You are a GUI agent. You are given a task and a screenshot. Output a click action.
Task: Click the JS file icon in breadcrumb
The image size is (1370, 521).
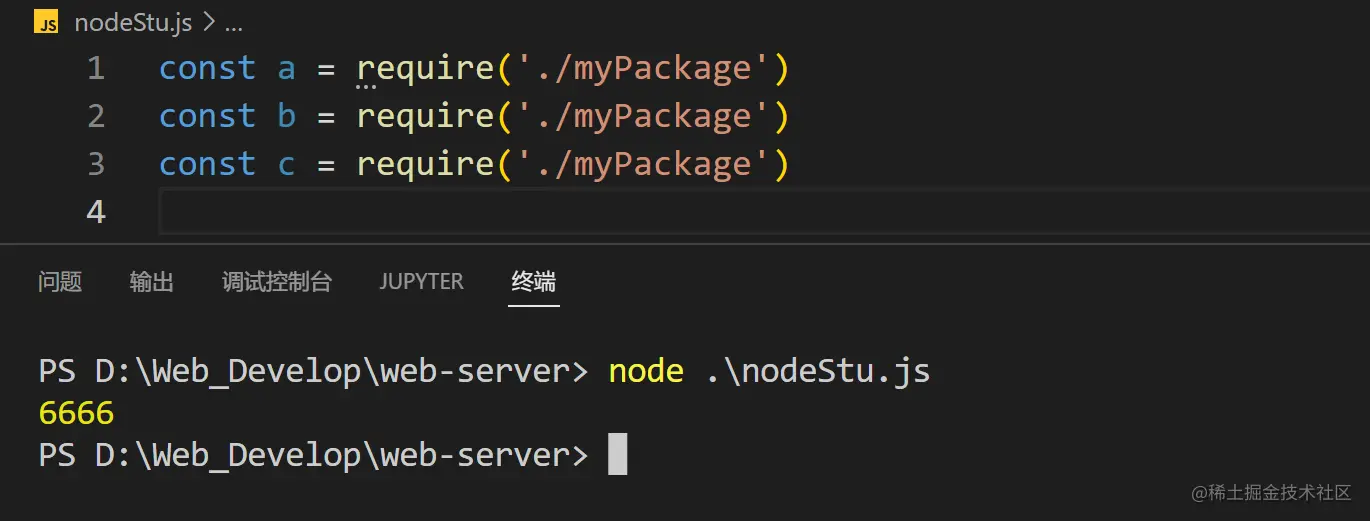point(47,22)
